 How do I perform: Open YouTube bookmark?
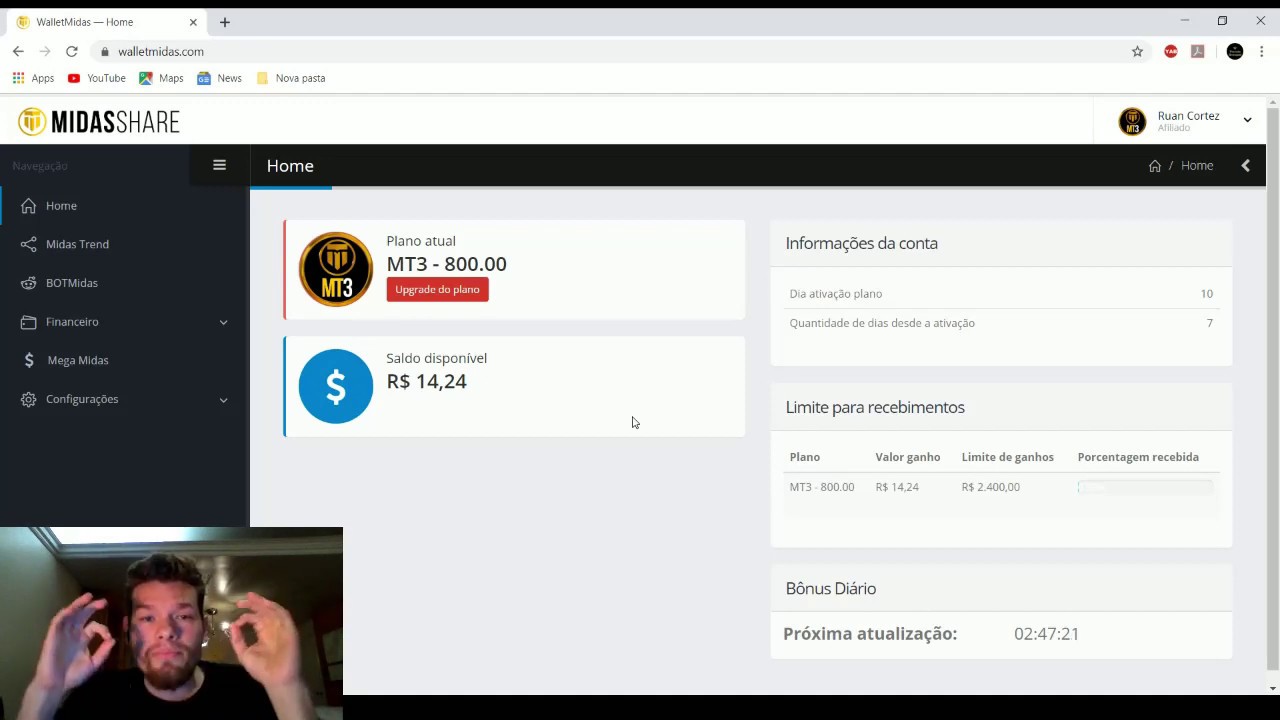point(97,78)
